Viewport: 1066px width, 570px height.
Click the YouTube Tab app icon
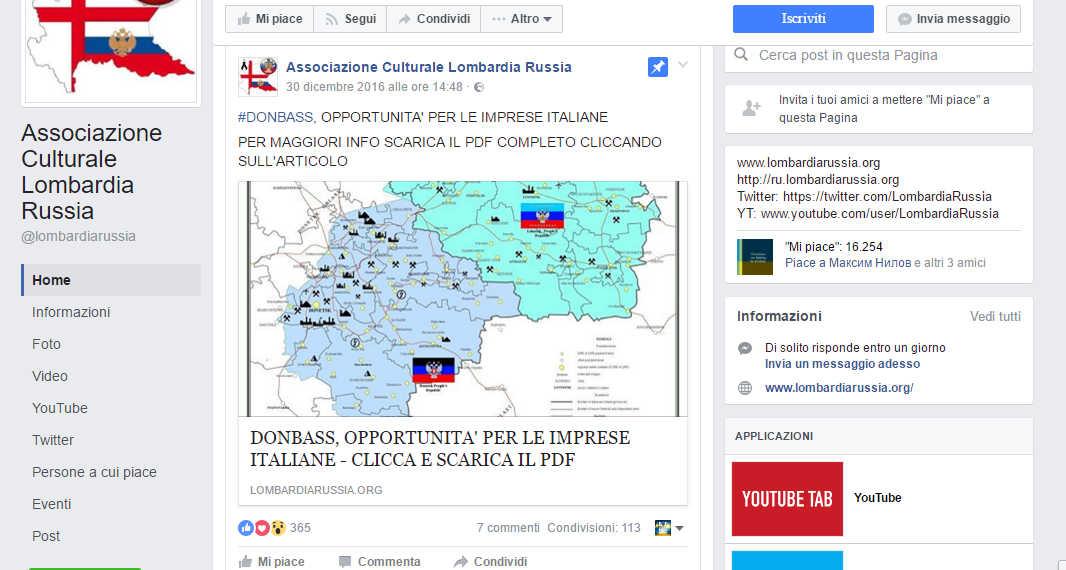coord(787,498)
